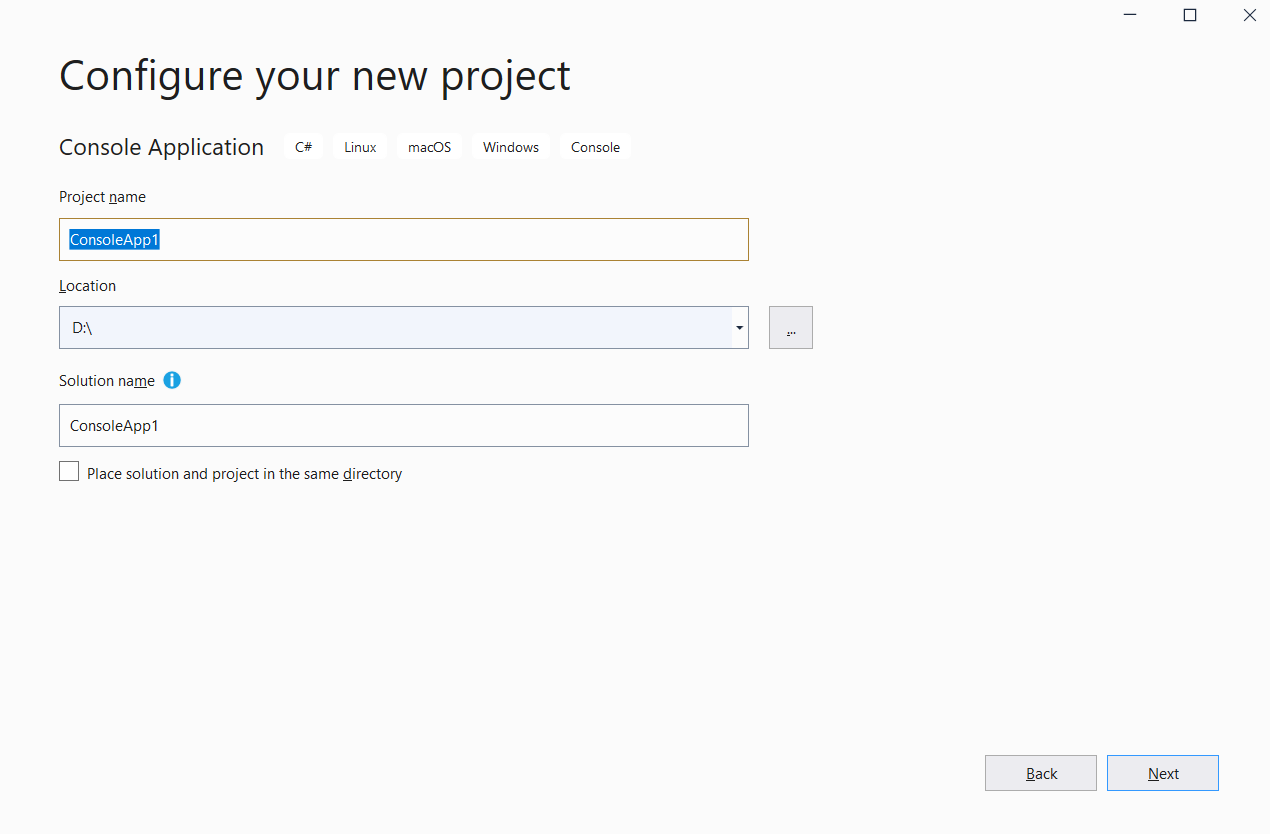Click the "Project name" field label
The height and width of the screenshot is (834, 1270).
[x=102, y=197]
